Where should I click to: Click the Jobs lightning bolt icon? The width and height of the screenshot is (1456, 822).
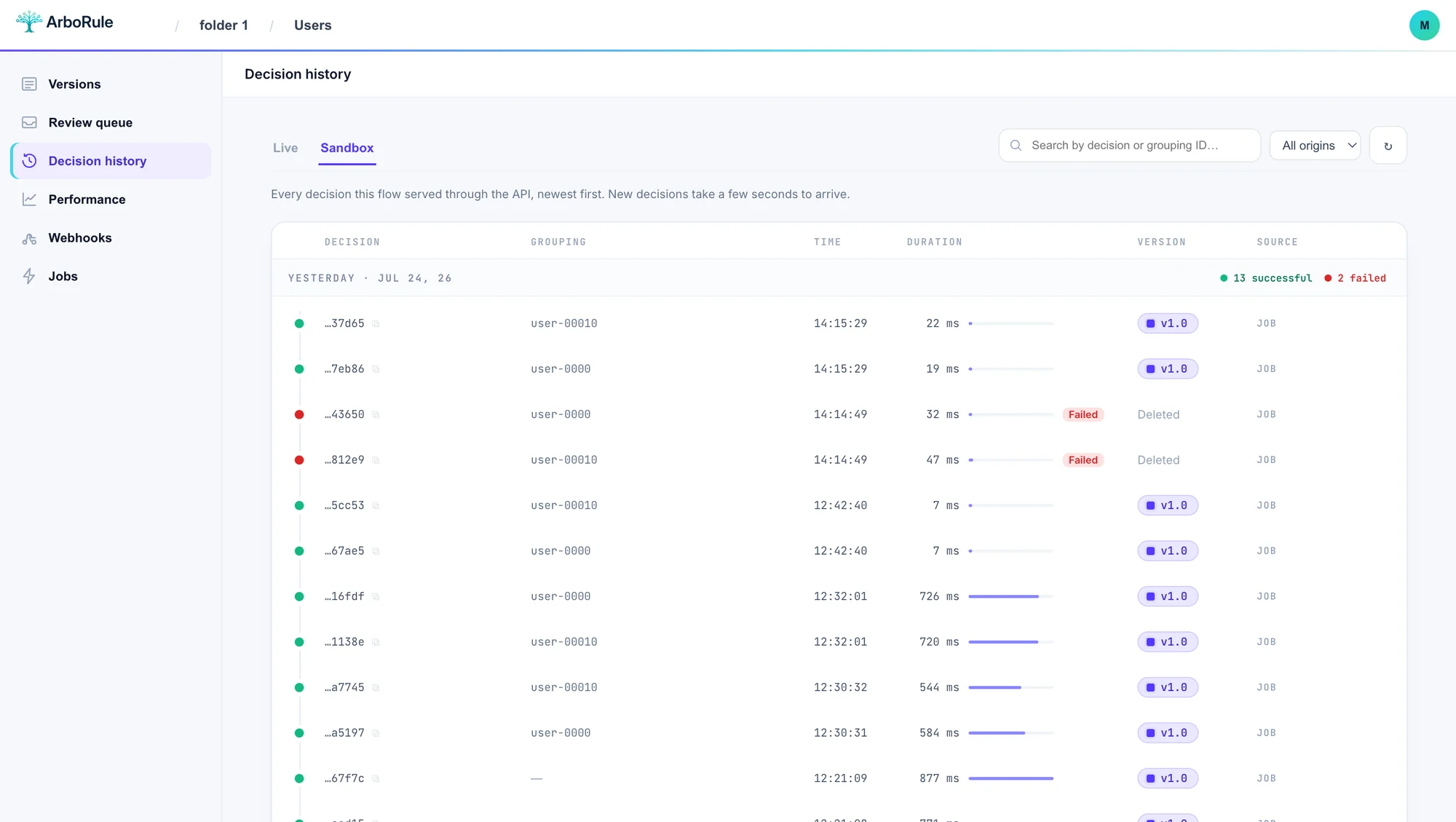click(x=29, y=277)
